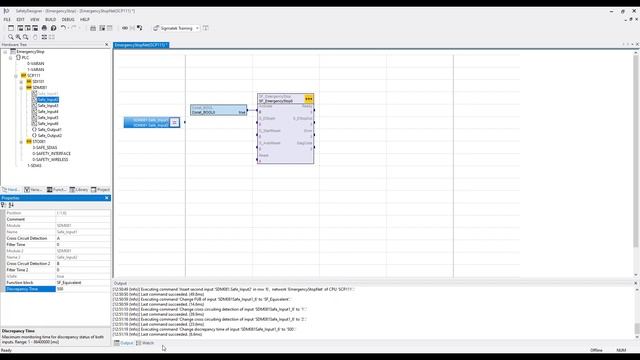Switch to the Function tab in left panel
640x360 pixels.
click(56, 190)
